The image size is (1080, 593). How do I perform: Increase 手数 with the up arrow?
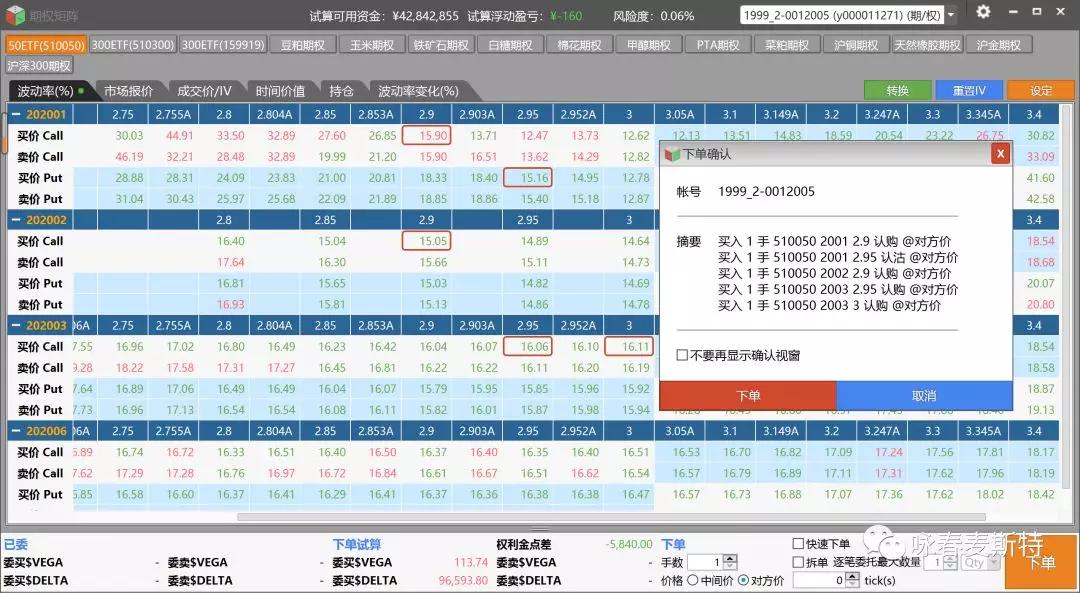point(731,559)
